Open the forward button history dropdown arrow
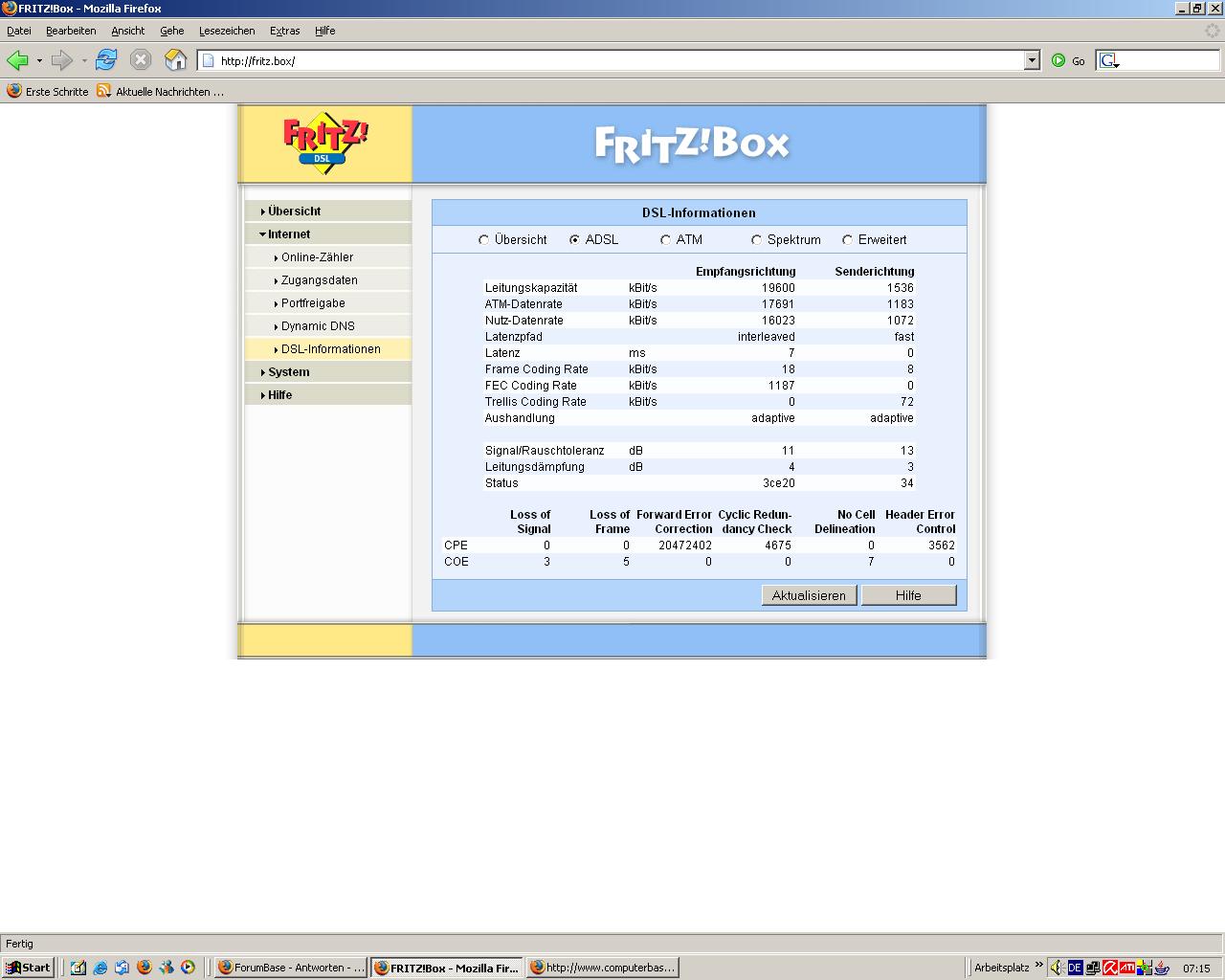 (84, 60)
